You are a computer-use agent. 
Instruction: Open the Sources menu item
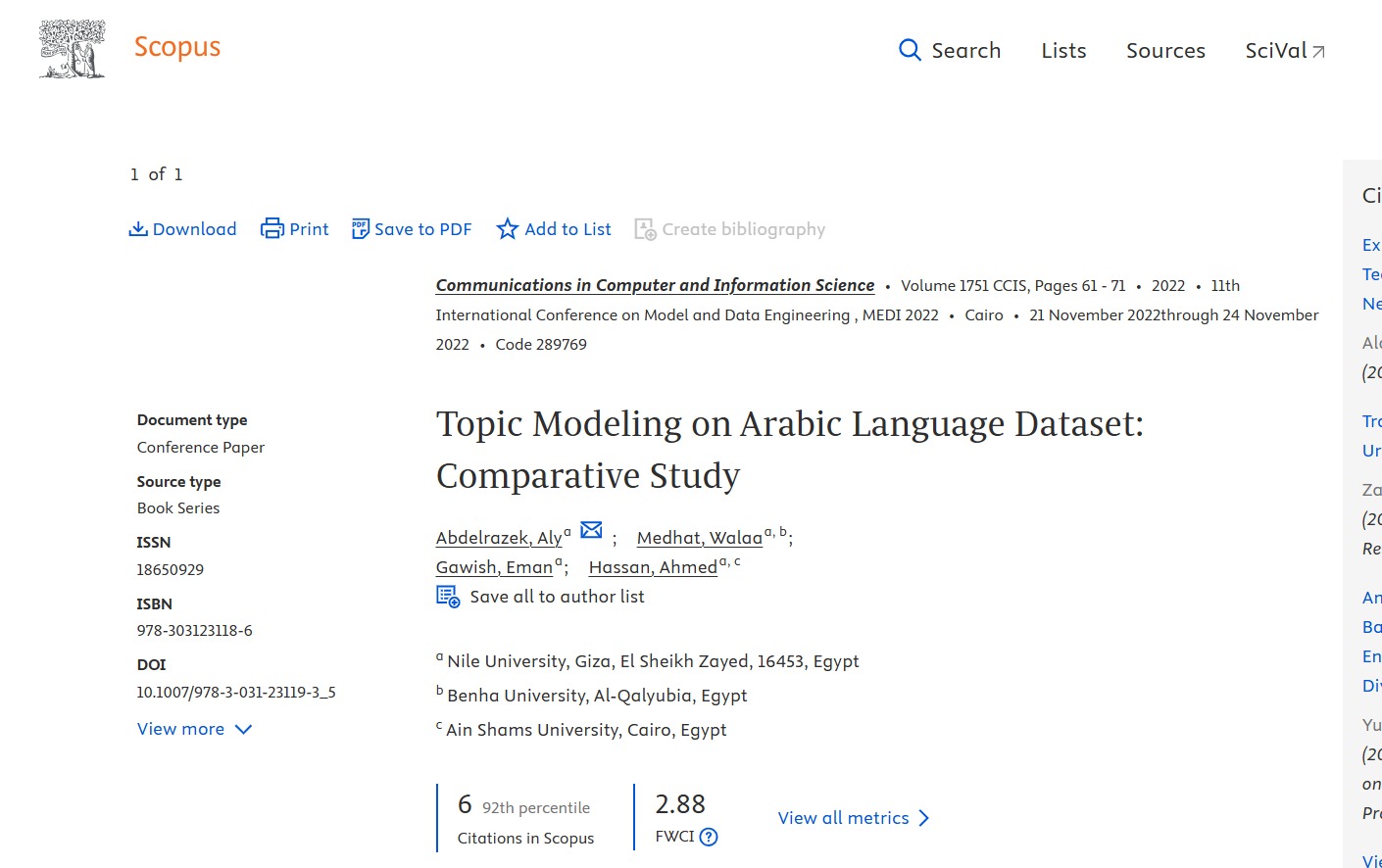(x=1165, y=51)
